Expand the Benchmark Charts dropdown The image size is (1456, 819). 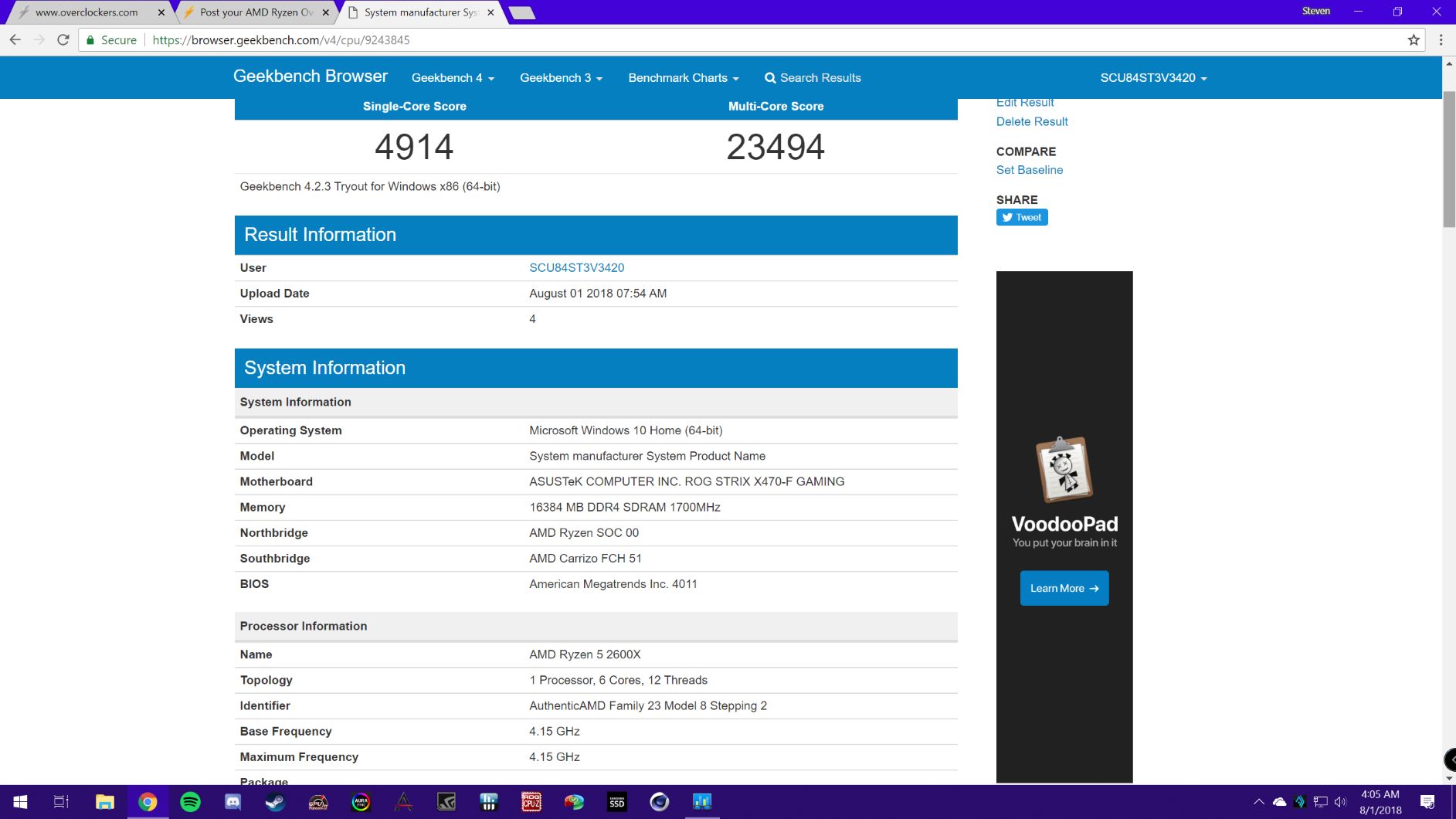pos(684,78)
